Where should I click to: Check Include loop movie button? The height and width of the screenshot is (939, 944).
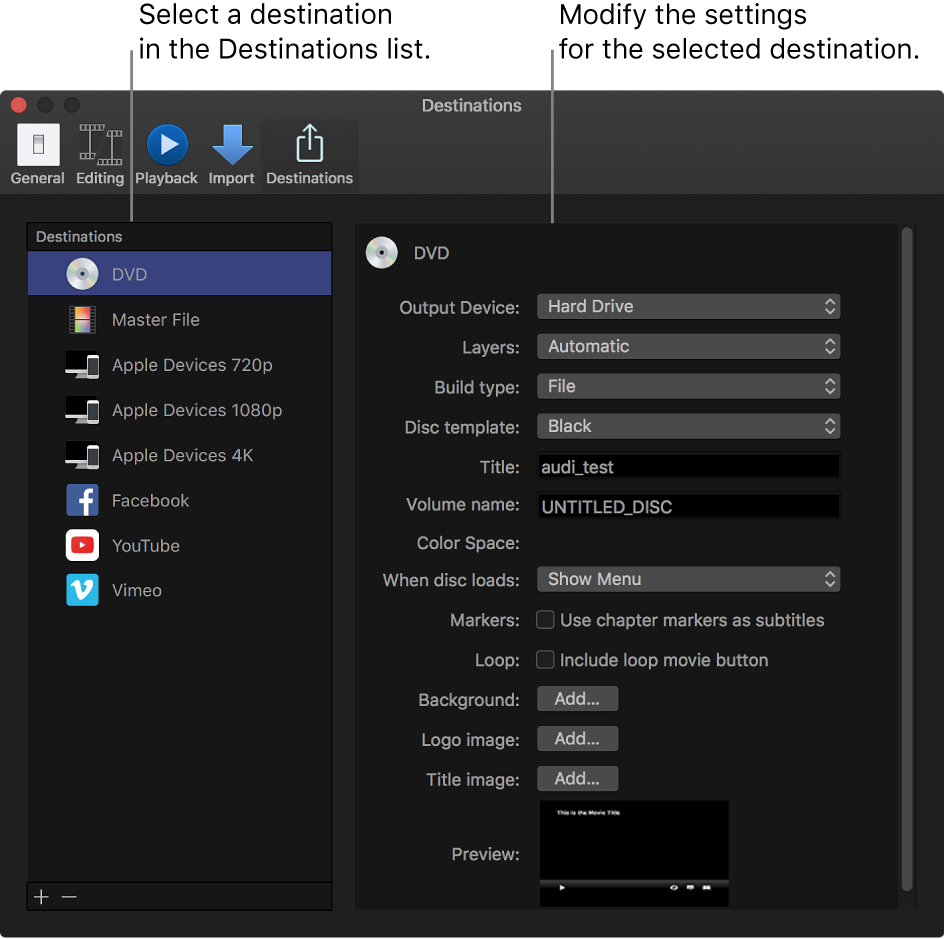point(545,659)
